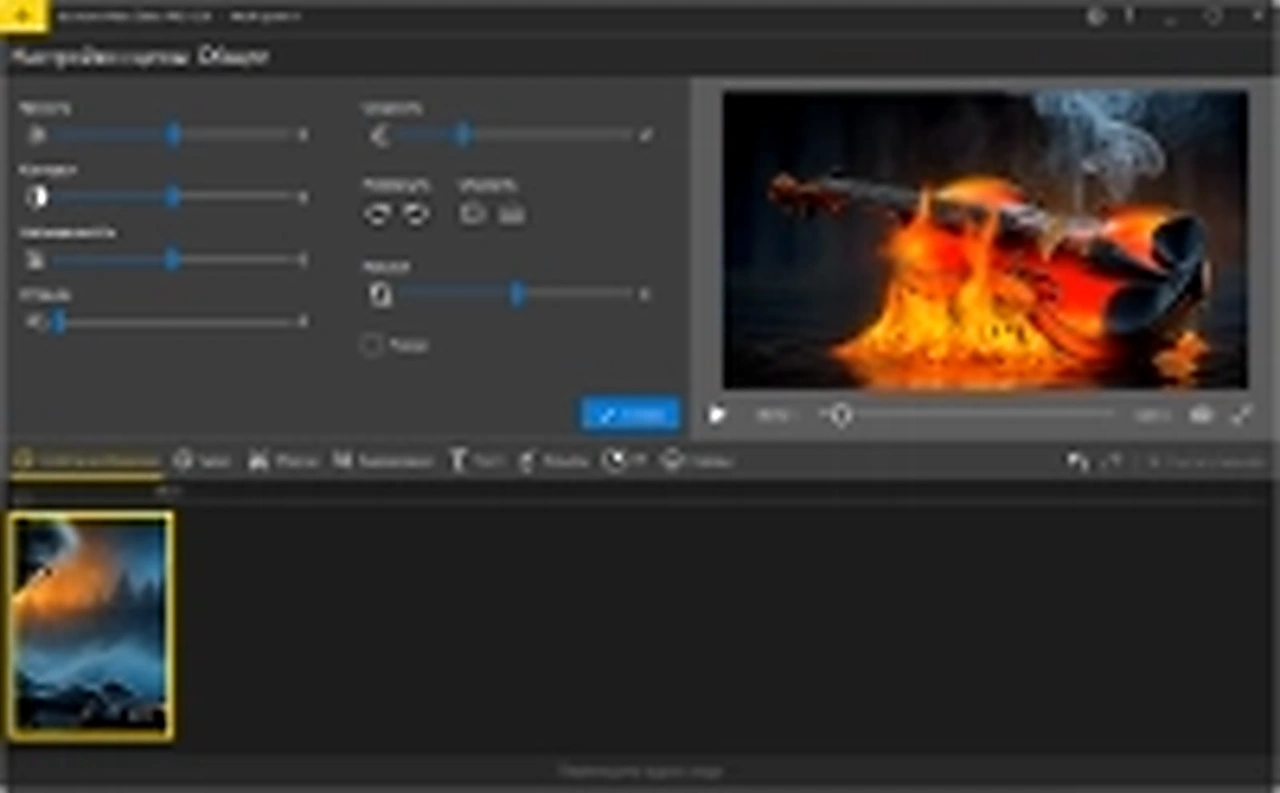1280x793 pixels.
Task: Take a snapshot with the camera icon below the preview
Action: point(1201,415)
